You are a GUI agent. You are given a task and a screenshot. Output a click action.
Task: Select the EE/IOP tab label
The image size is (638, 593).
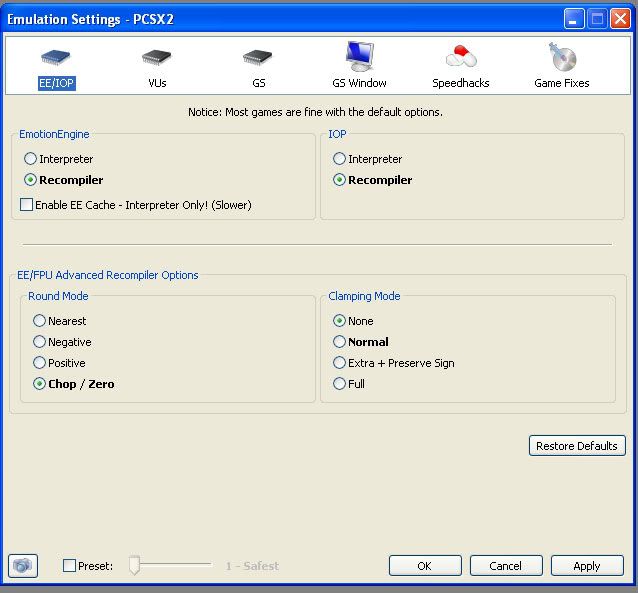(x=57, y=83)
